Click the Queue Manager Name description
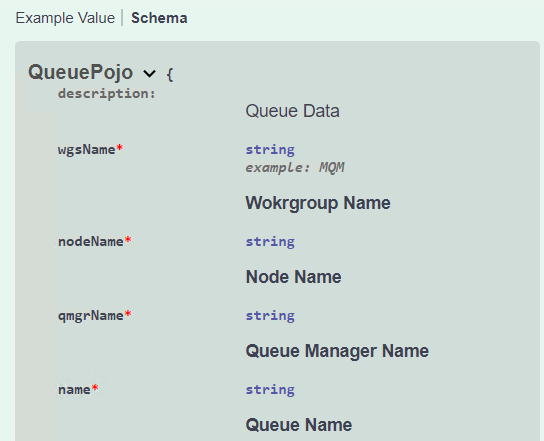This screenshot has height=441, width=544. (x=337, y=351)
